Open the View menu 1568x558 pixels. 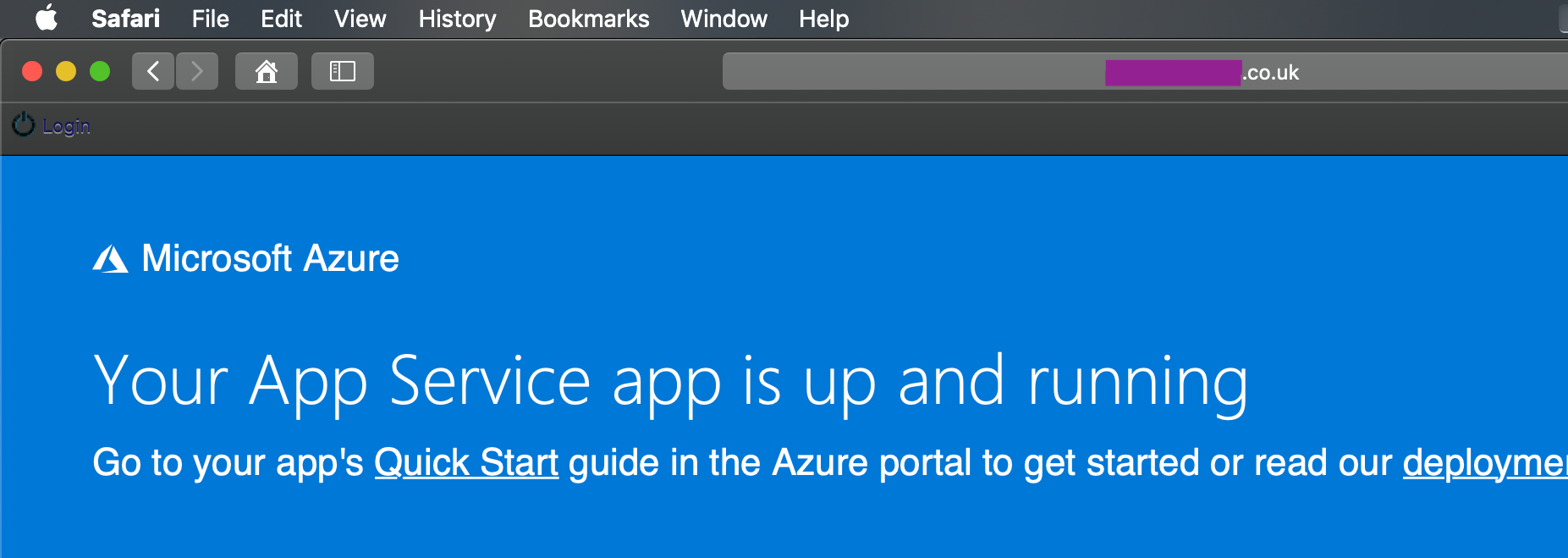click(360, 19)
